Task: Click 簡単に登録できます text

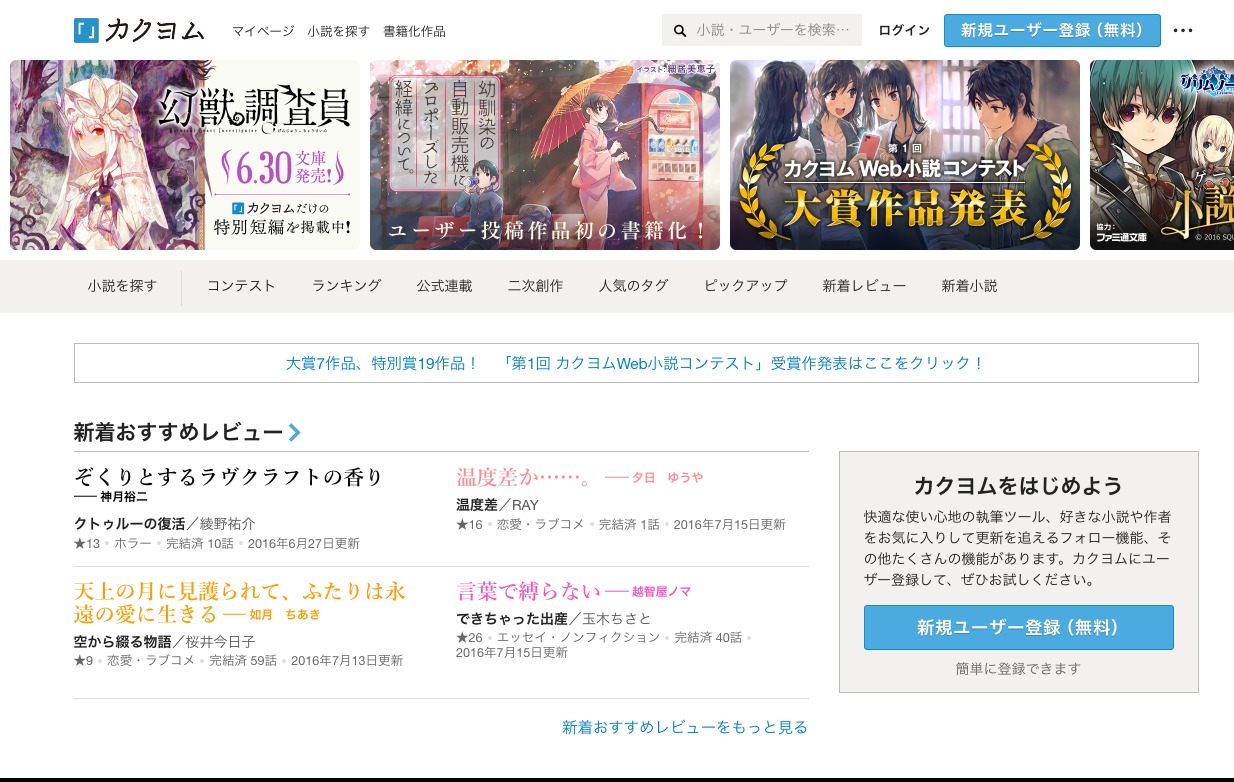Action: pyautogui.click(x=1018, y=668)
